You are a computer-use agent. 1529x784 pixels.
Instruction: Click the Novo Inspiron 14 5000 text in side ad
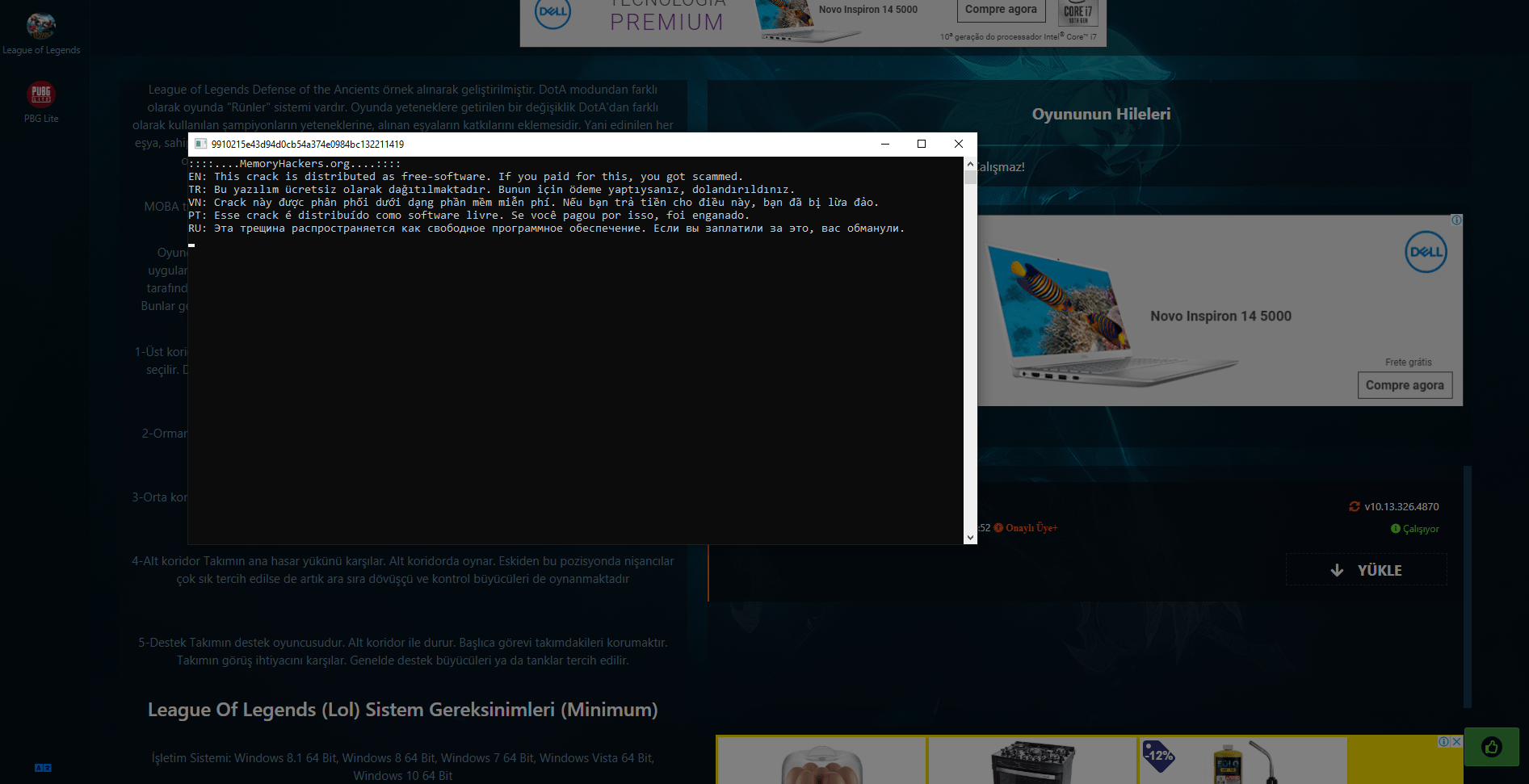click(1220, 317)
